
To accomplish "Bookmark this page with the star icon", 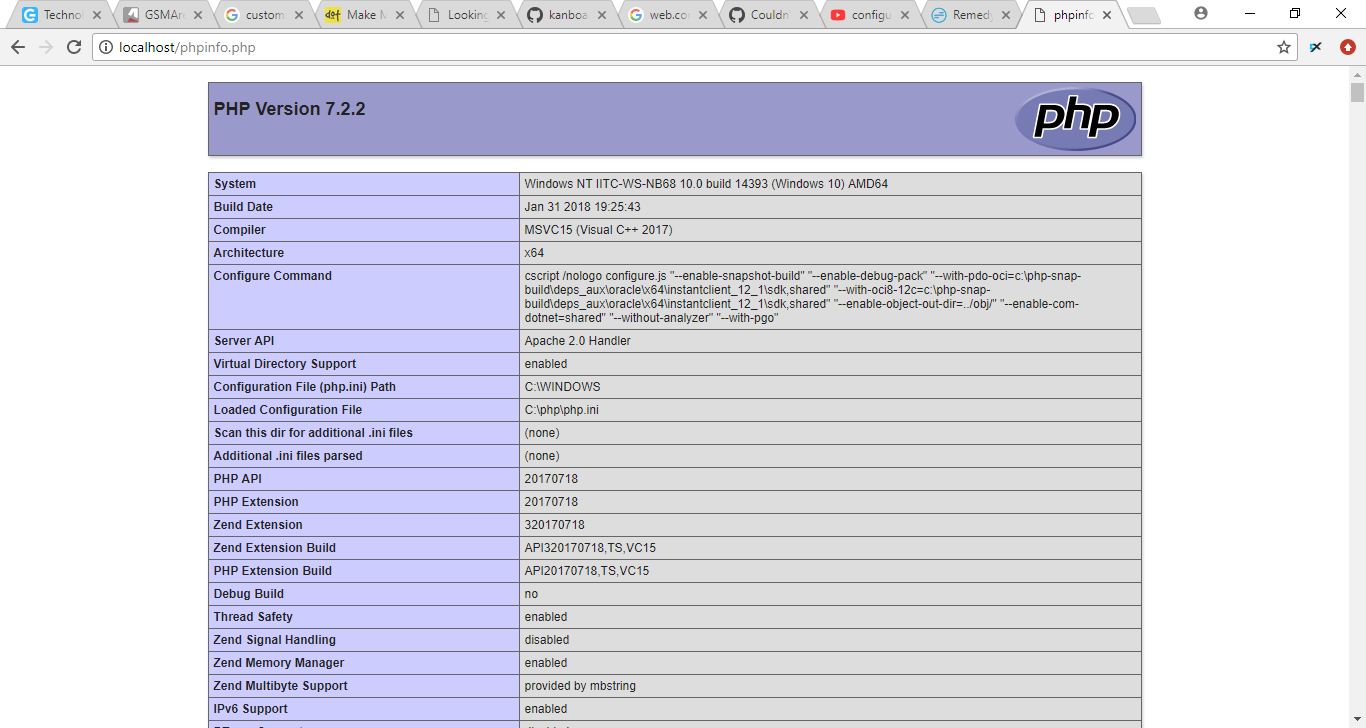I will (x=1284, y=47).
